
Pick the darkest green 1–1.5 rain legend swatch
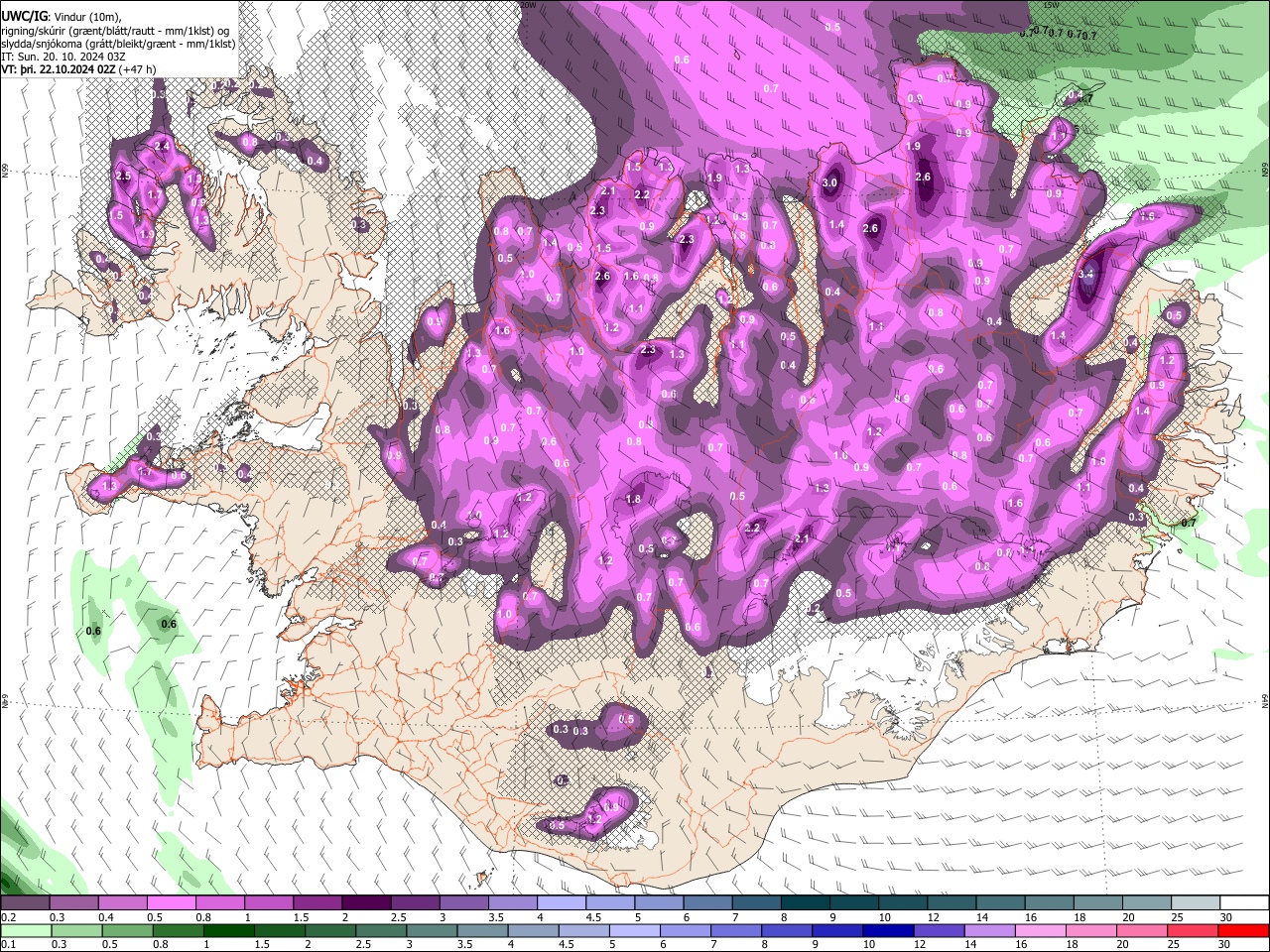point(228,930)
